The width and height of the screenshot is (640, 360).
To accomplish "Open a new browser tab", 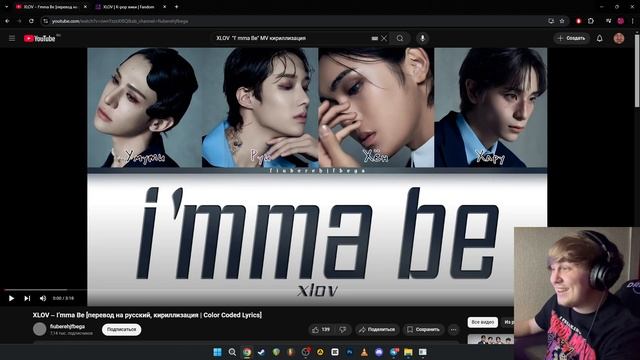I will point(176,7).
